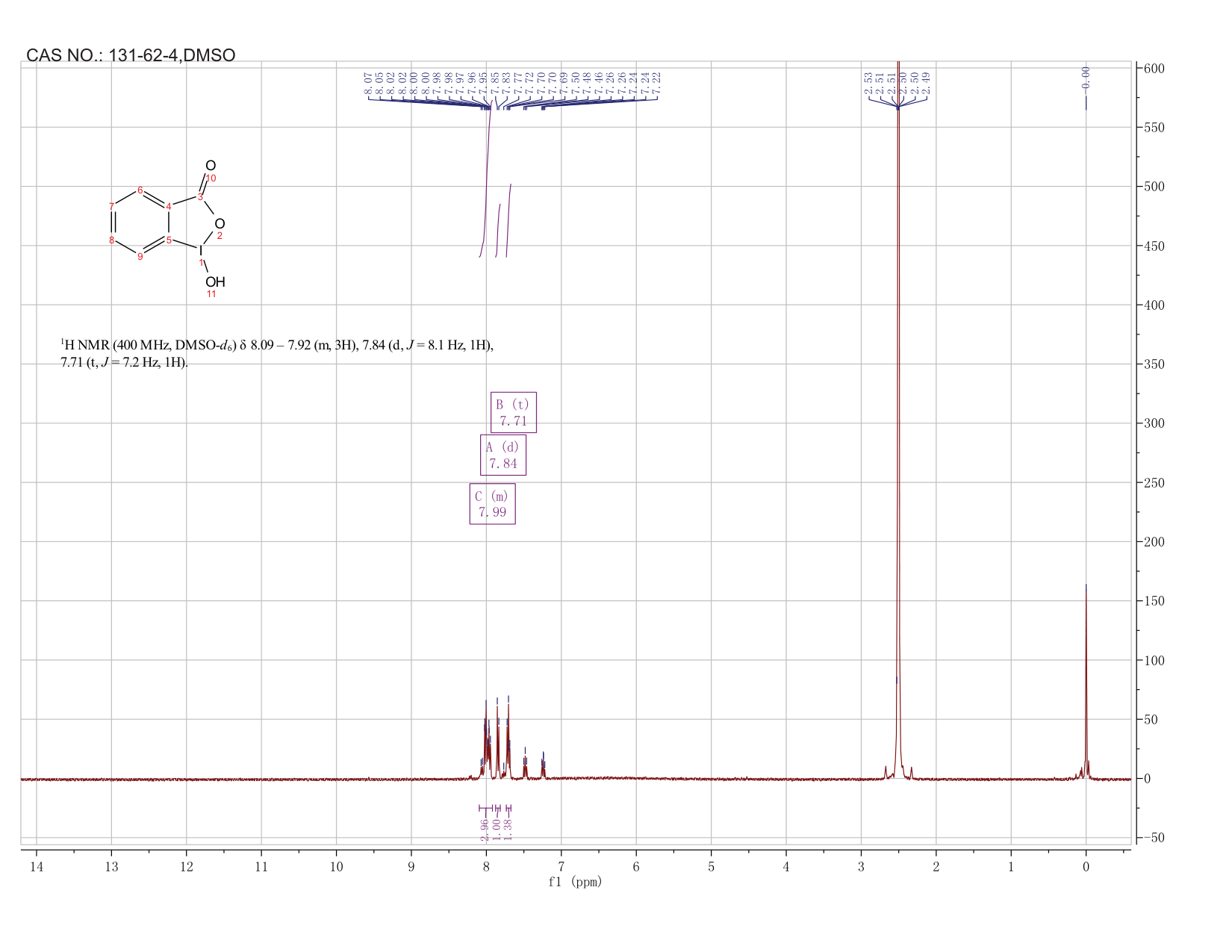This screenshot has height=952, width=1232.
Task: Click the OH group labeled 11 in structure
Action: [x=215, y=282]
